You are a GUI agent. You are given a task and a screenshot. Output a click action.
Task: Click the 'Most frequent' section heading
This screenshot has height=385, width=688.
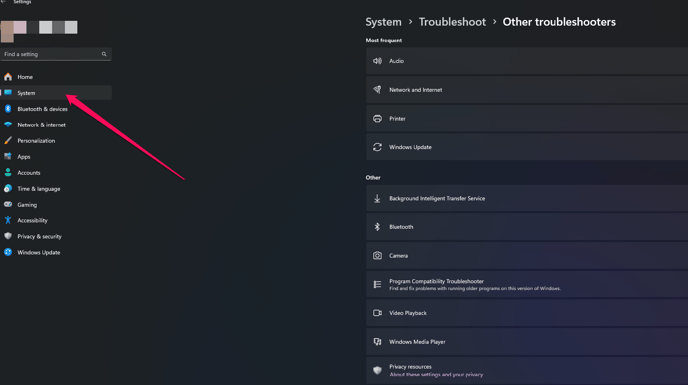point(384,40)
